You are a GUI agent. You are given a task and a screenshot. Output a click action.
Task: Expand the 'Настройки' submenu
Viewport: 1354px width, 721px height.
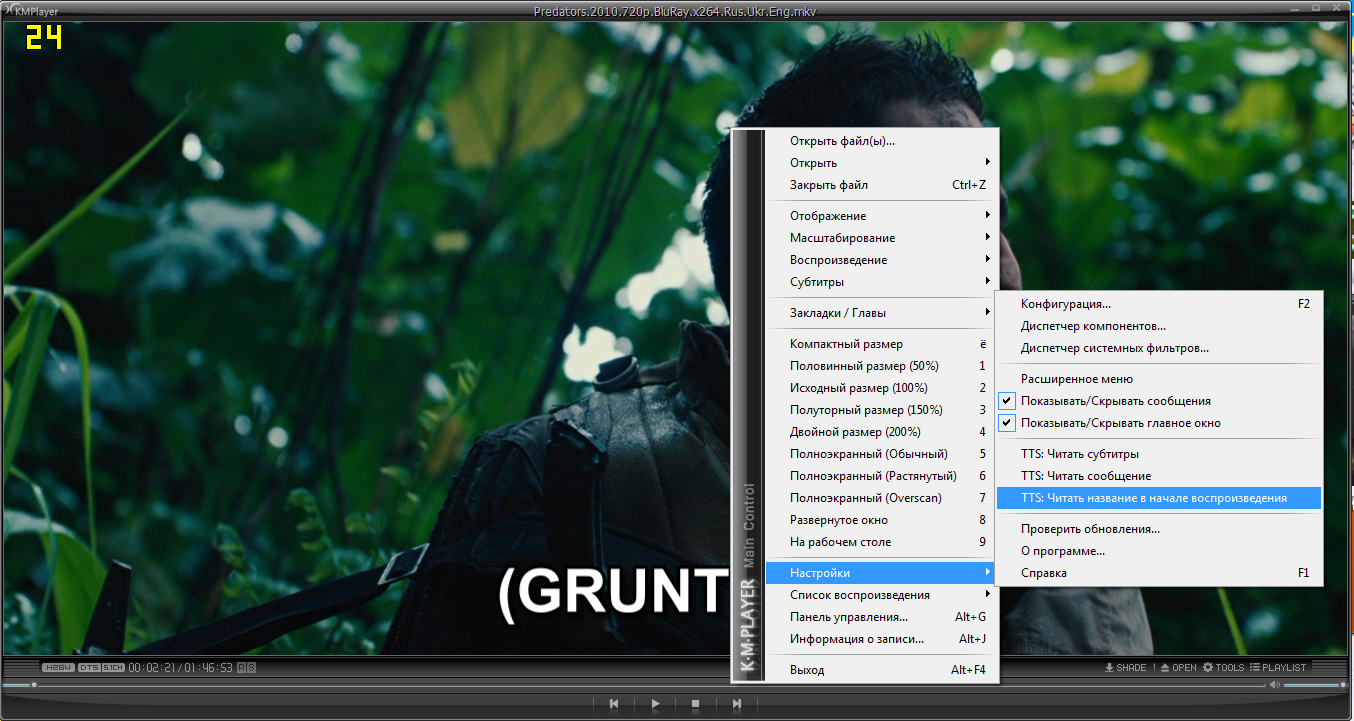[x=881, y=573]
